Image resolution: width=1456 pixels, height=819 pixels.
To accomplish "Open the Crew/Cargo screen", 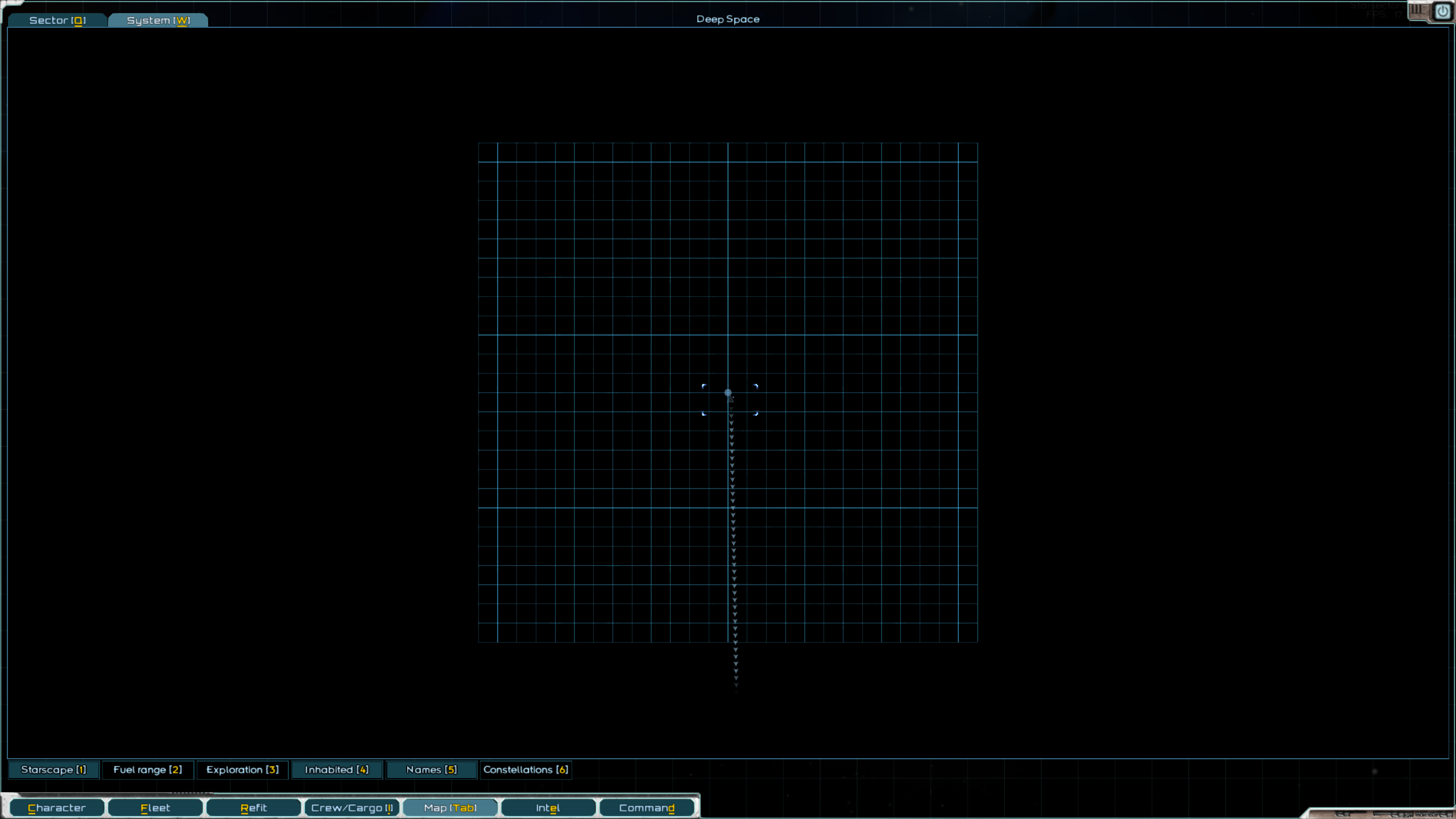I will [x=352, y=808].
